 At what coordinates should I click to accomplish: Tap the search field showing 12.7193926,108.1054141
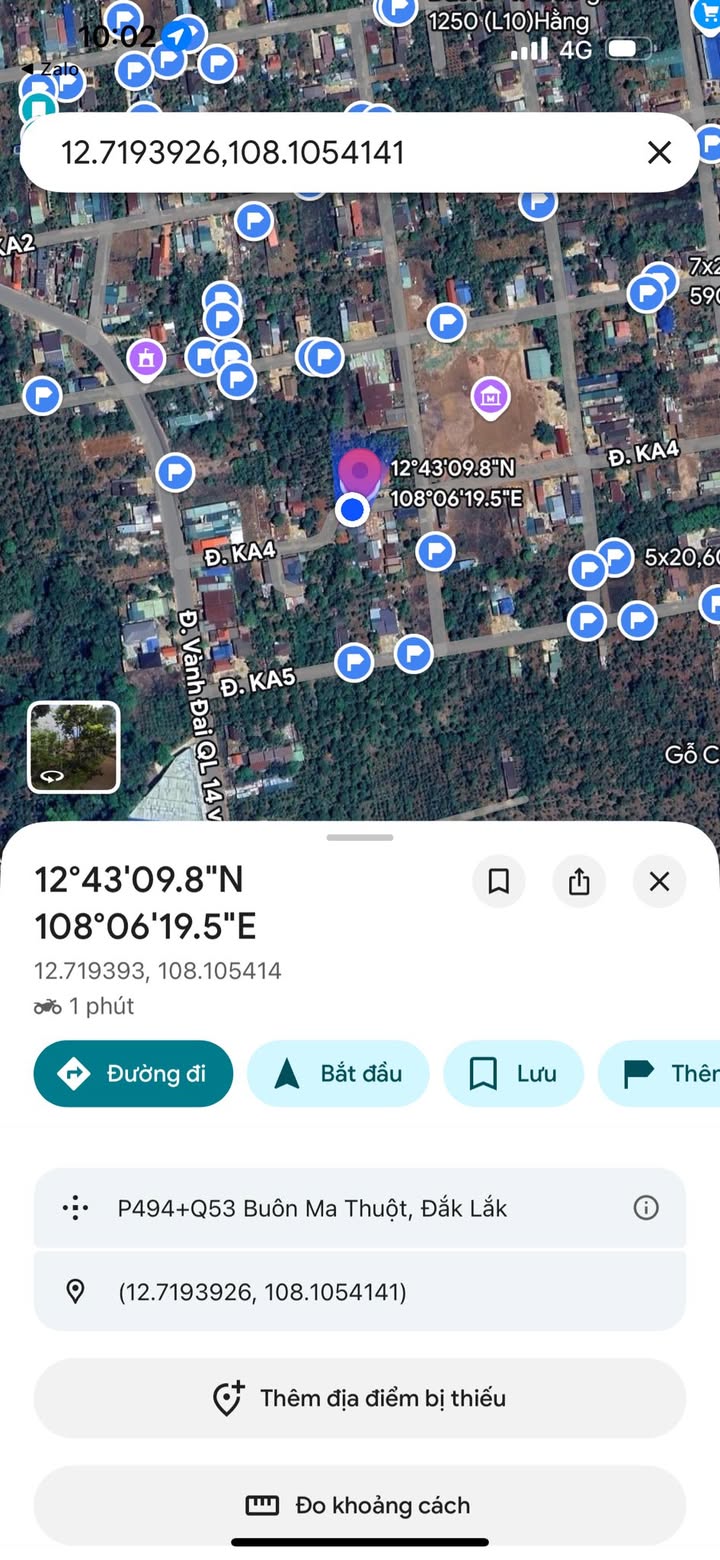coord(359,152)
